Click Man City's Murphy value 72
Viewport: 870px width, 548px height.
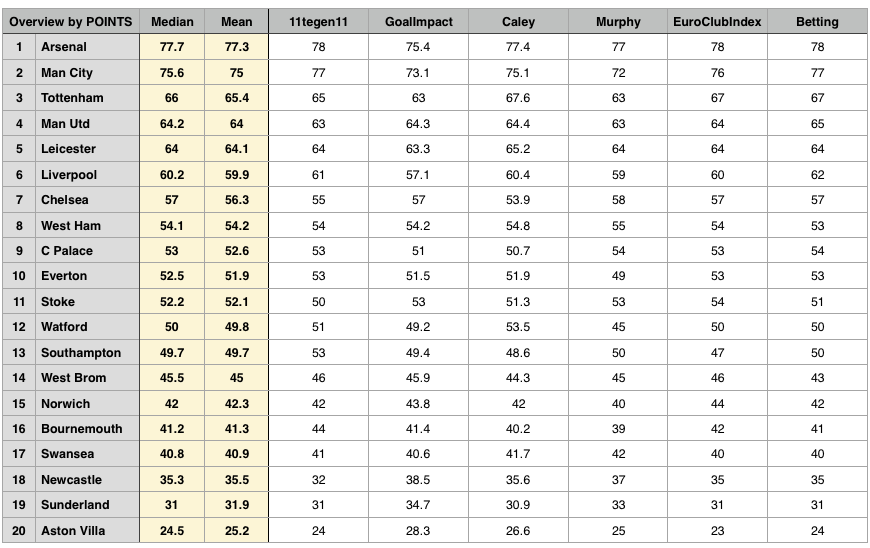click(618, 73)
